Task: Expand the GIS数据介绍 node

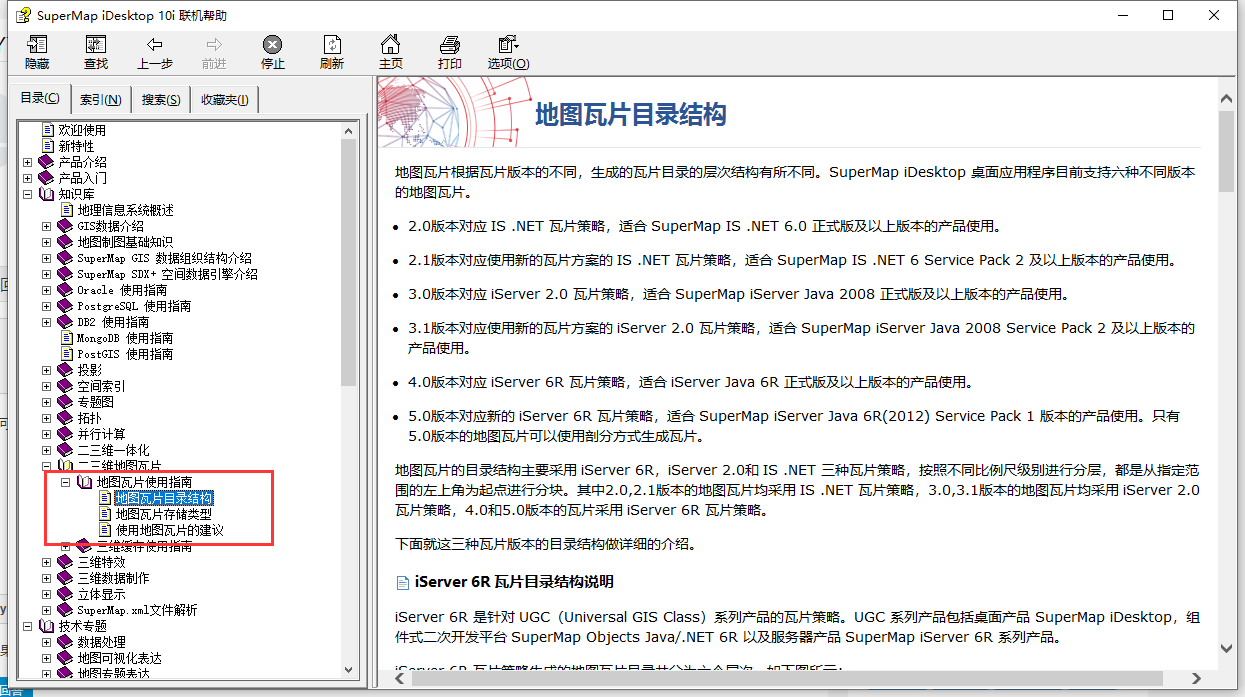Action: click(x=47, y=226)
